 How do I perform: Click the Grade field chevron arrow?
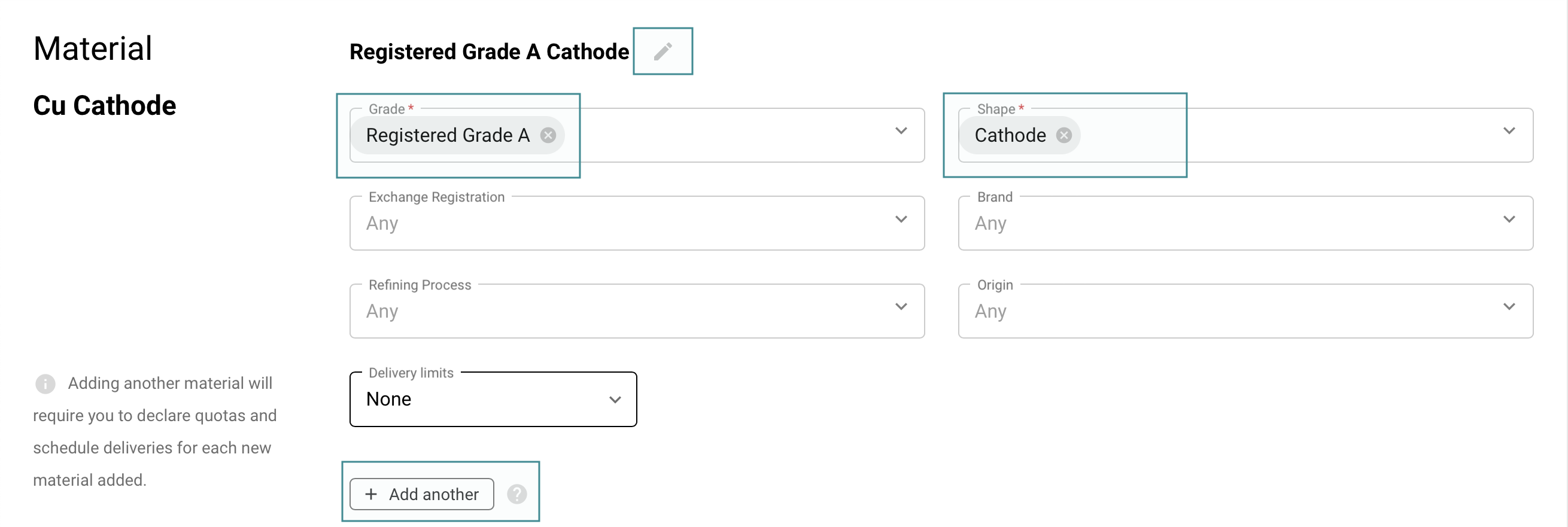click(901, 132)
